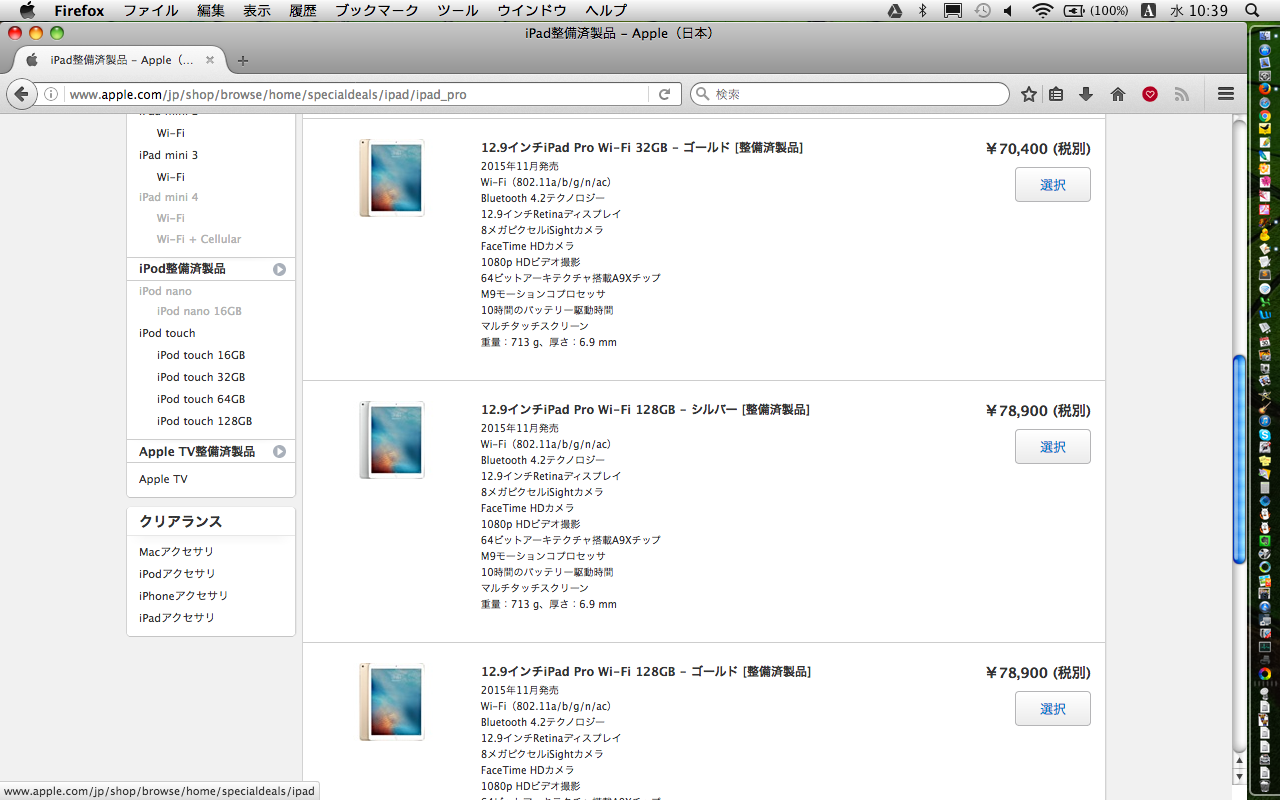Open the Firefox hamburger menu
This screenshot has width=1280, height=800.
pos(1226,94)
